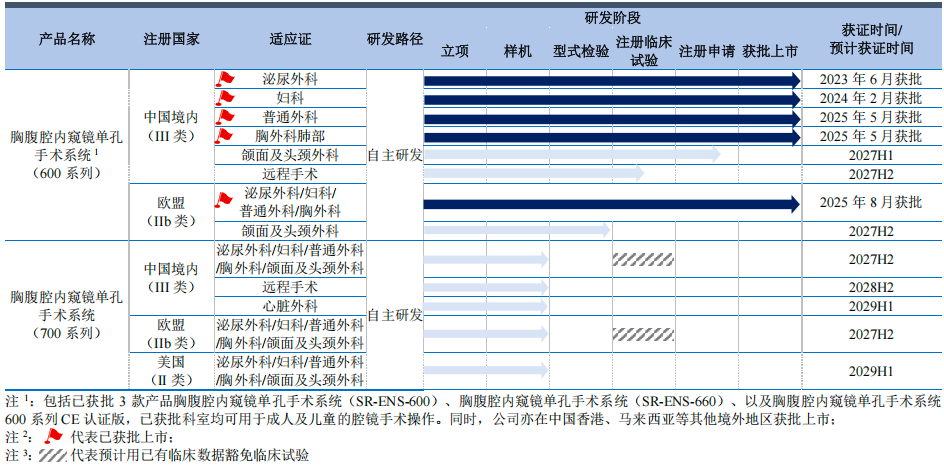Click the dark progress arrow in 泌尿外科 row
Screen dimensions: 944x470
(x=612, y=81)
